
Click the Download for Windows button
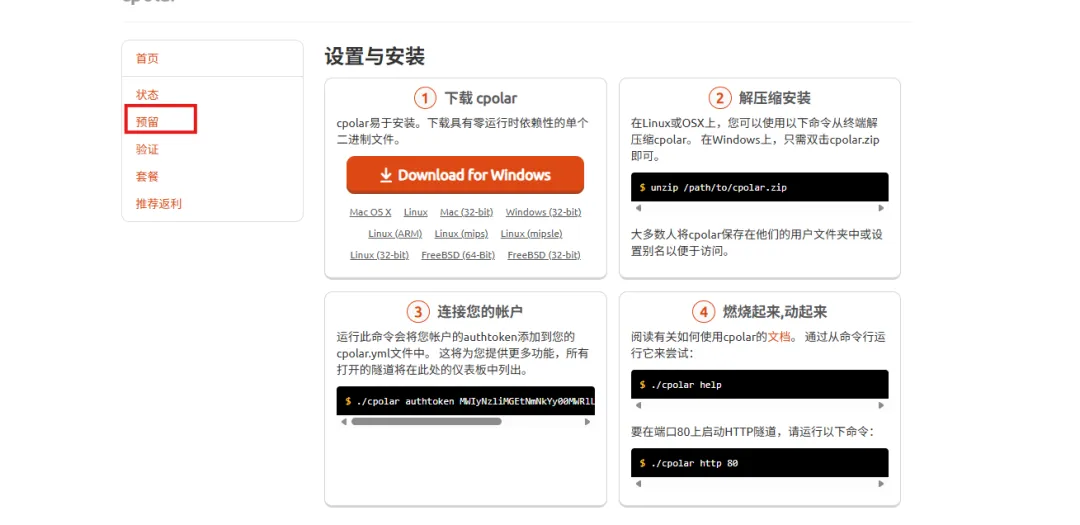coord(465,175)
